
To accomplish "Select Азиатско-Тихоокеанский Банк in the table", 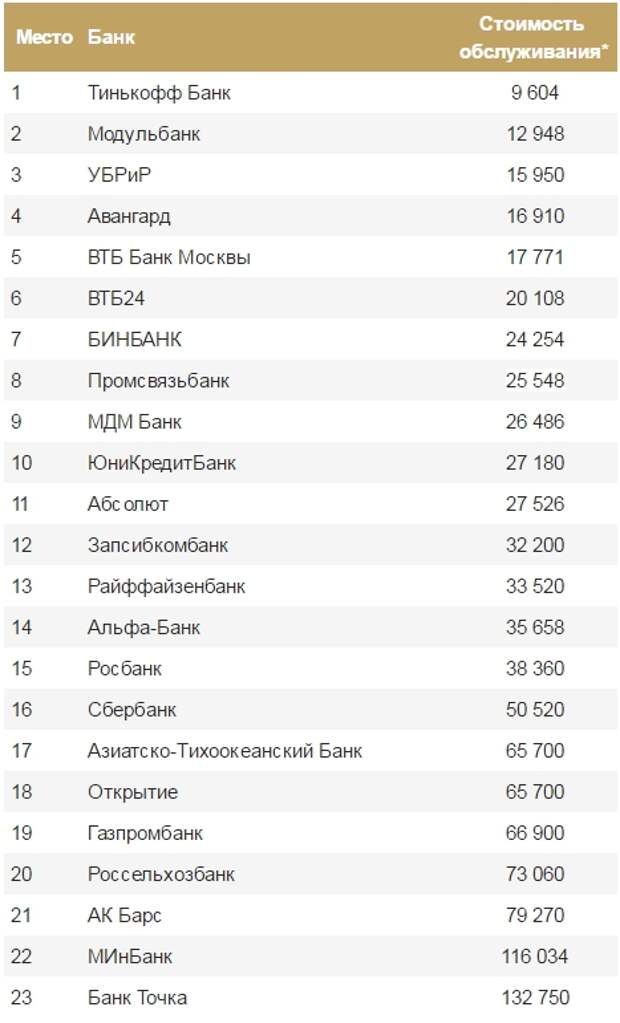I will pos(225,750).
